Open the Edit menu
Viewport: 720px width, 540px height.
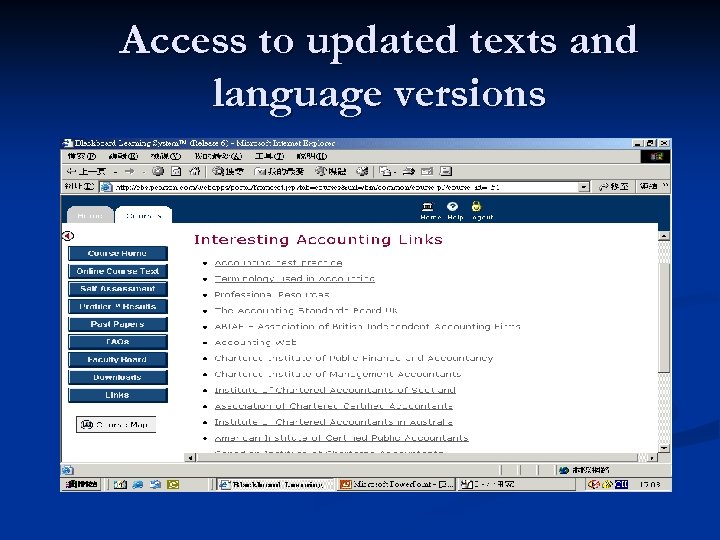[x=123, y=157]
